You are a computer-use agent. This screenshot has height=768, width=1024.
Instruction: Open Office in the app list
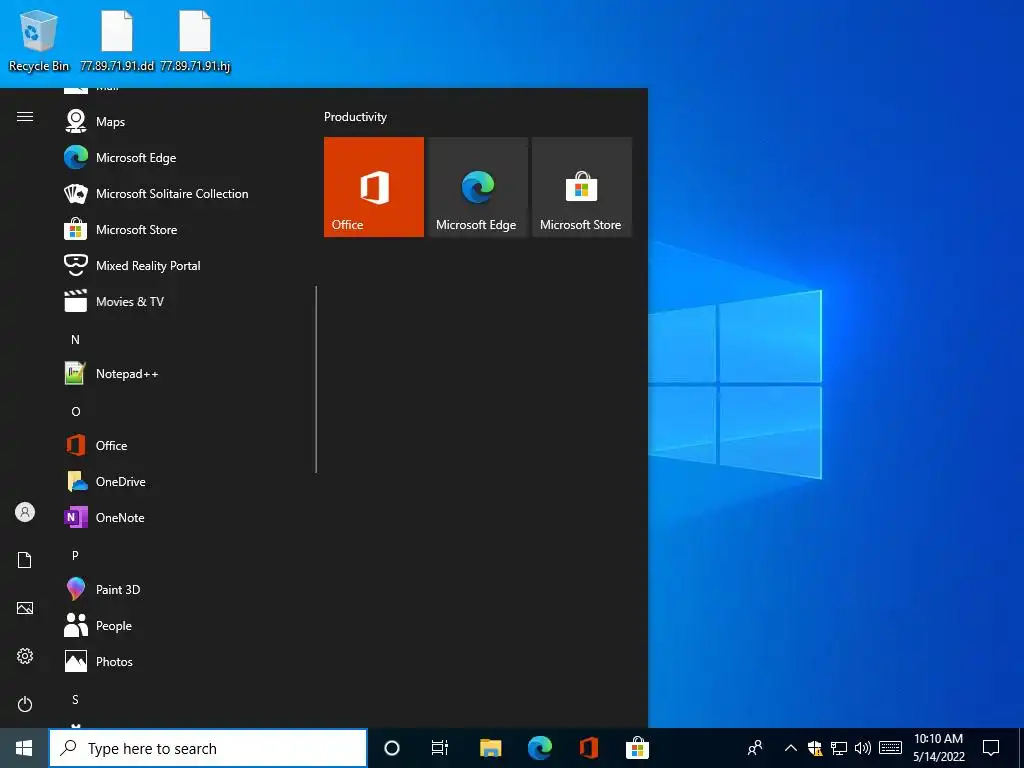coord(186,445)
